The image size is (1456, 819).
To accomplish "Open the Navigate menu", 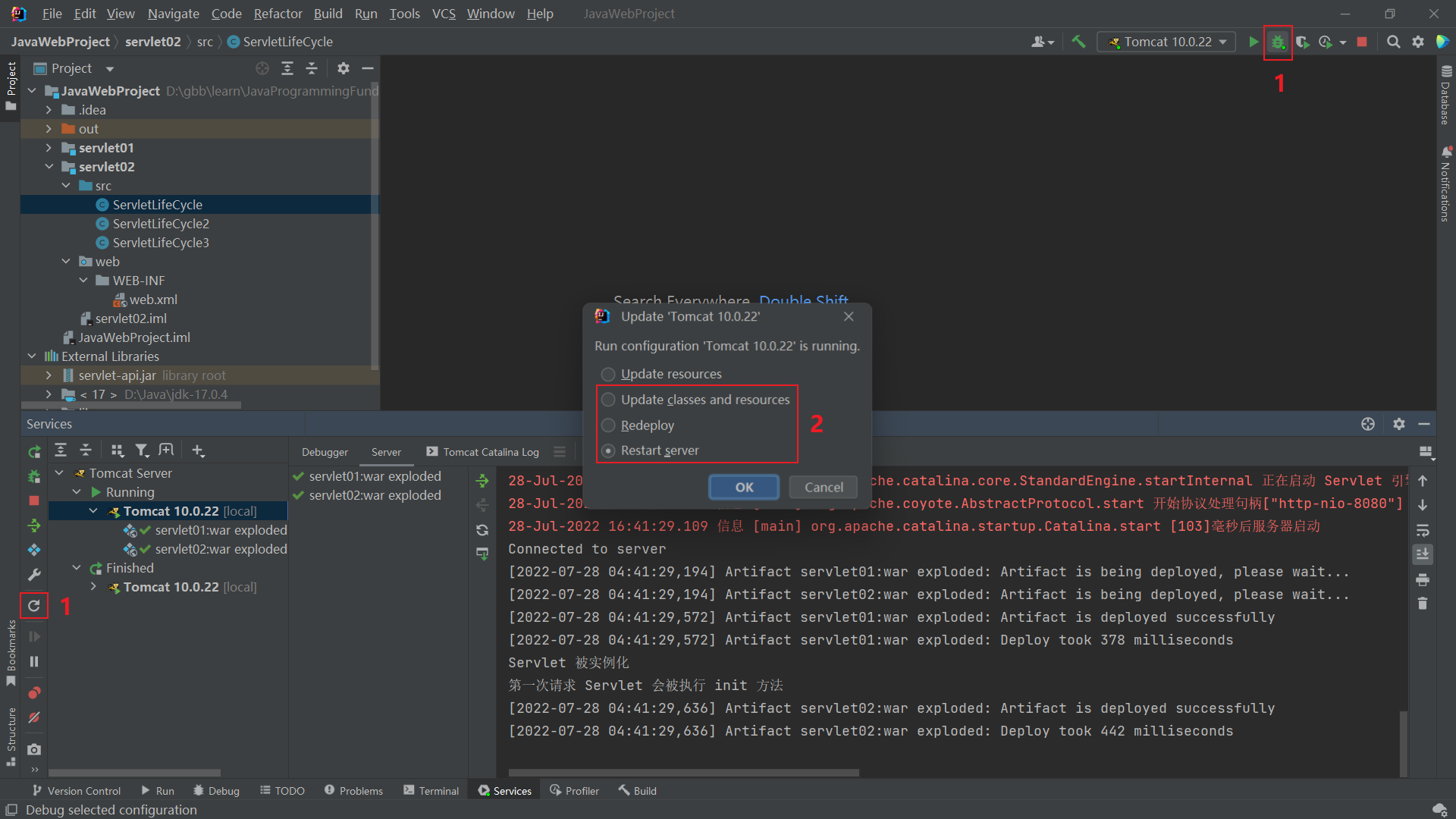I will click(x=173, y=14).
